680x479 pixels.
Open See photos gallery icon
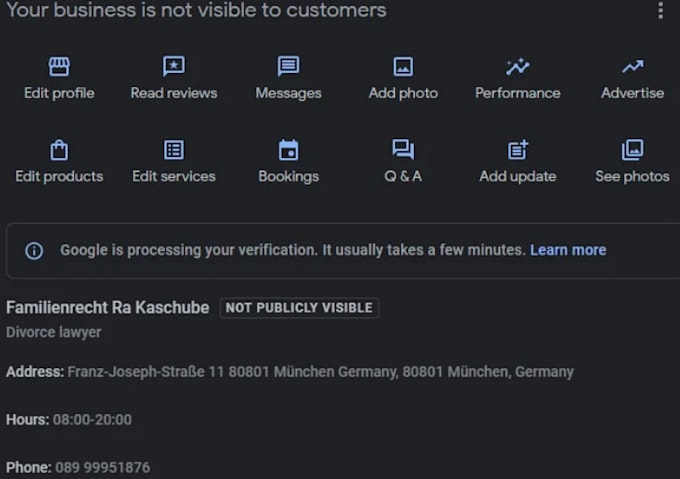633,150
